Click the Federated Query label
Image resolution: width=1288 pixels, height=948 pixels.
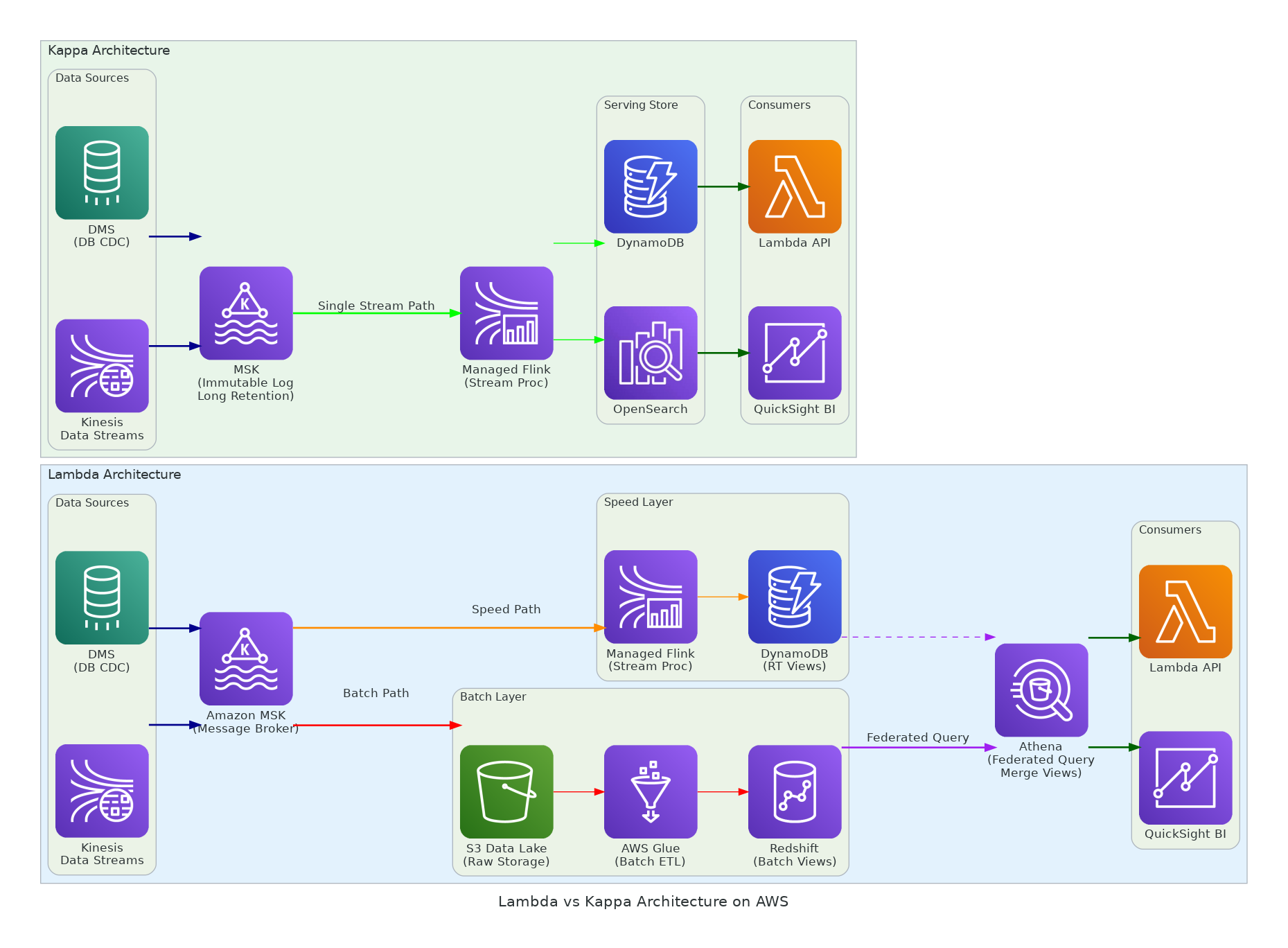click(917, 737)
